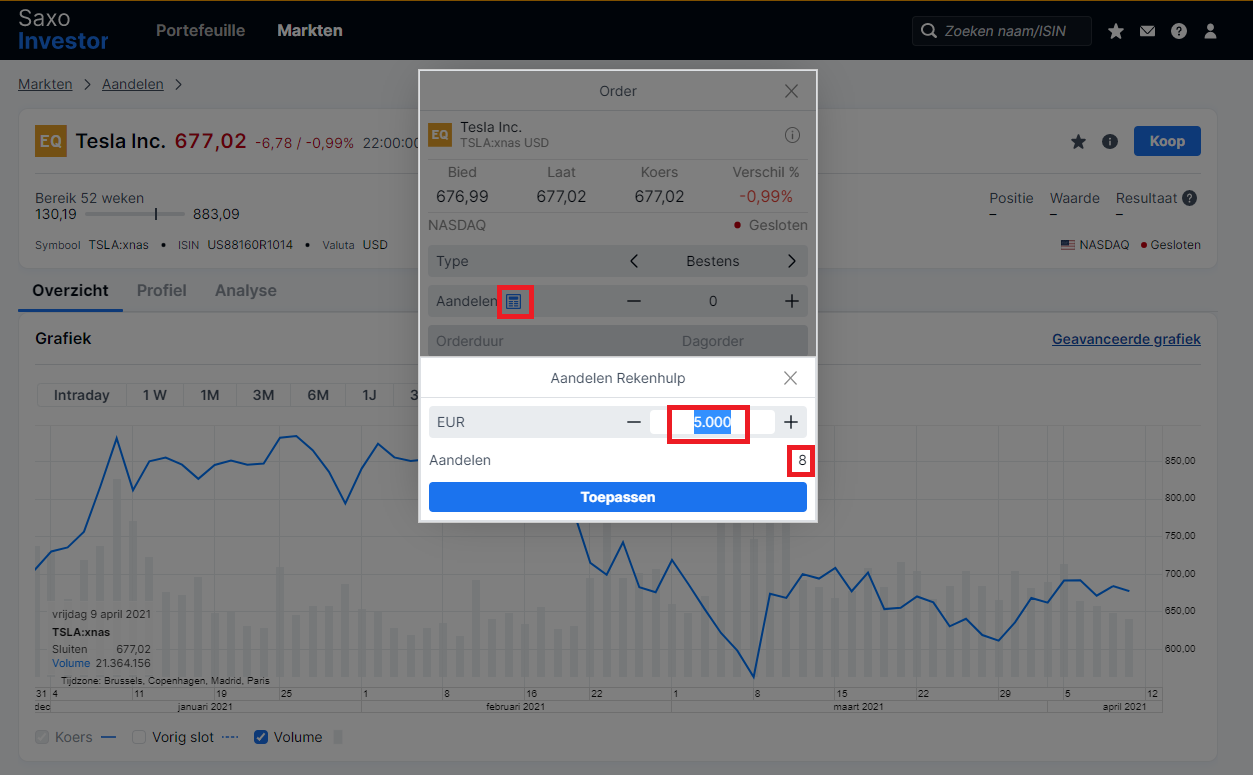The height and width of the screenshot is (775, 1253).
Task: Go to Aandelen breadcrumb link
Action: pyautogui.click(x=132, y=84)
